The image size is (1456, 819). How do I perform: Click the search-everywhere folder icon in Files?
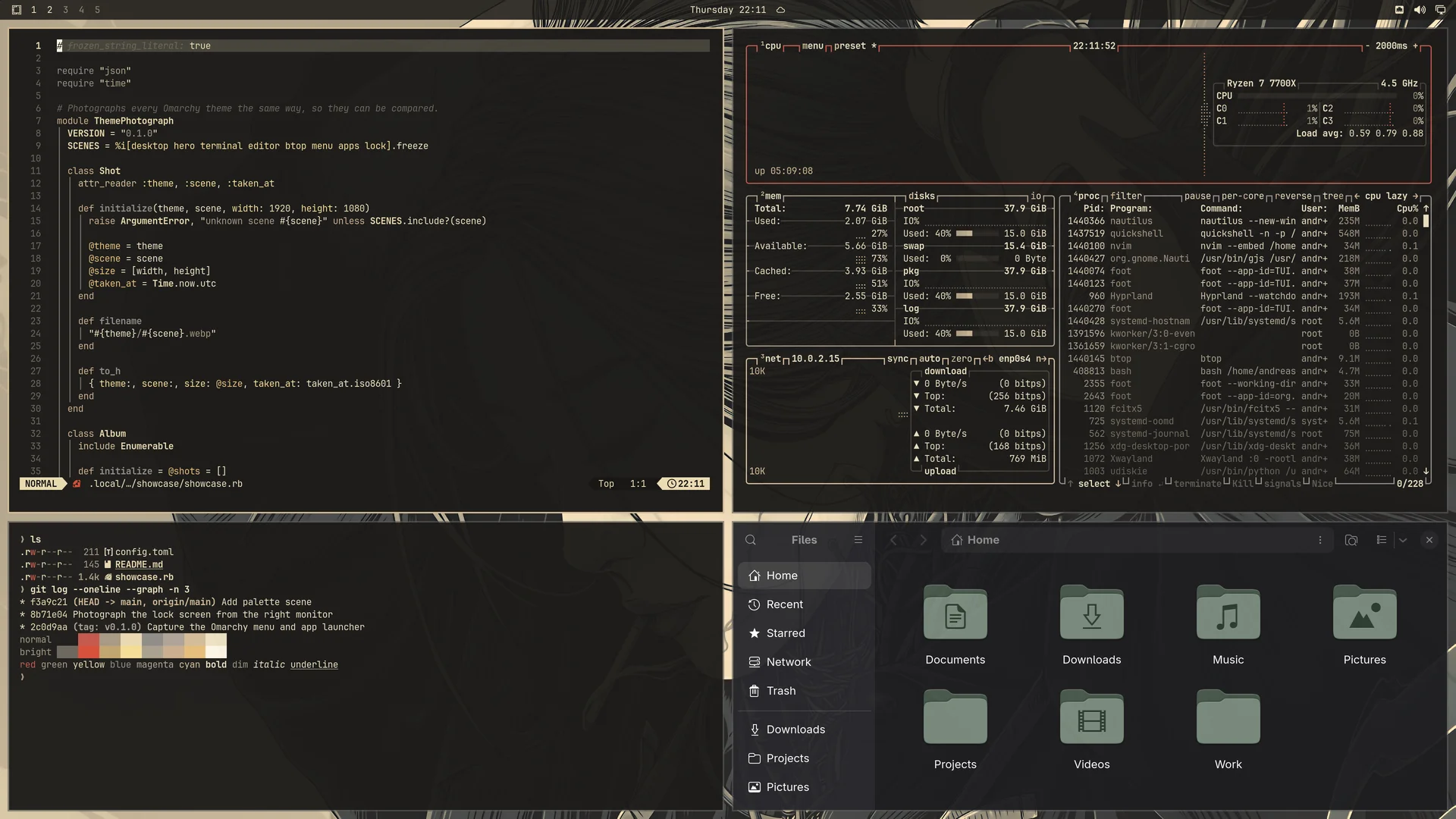1351,540
